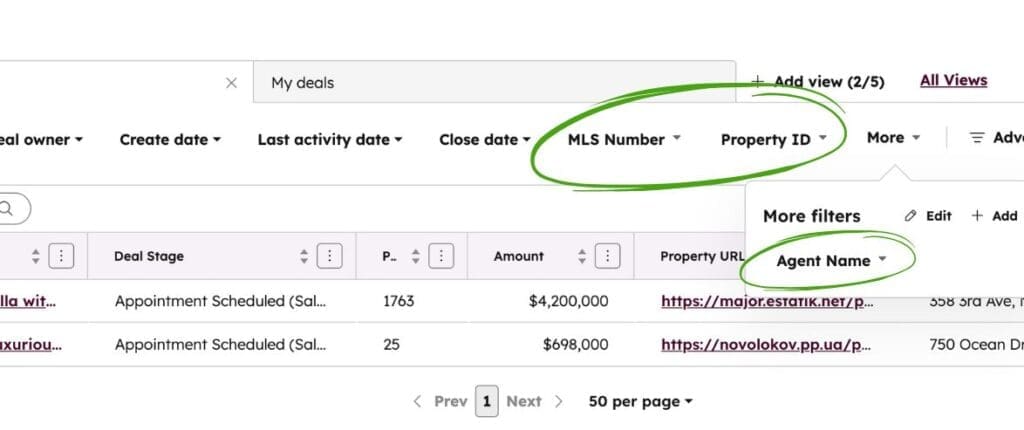The image size is (1024, 430).
Task: Open the Last activity date filter
Action: pos(329,140)
